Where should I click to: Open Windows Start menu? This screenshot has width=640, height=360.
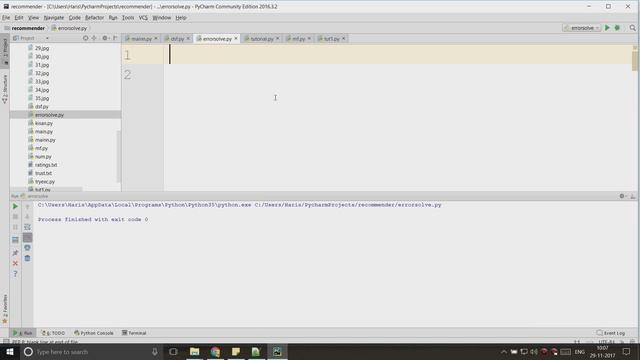click(x=9, y=351)
